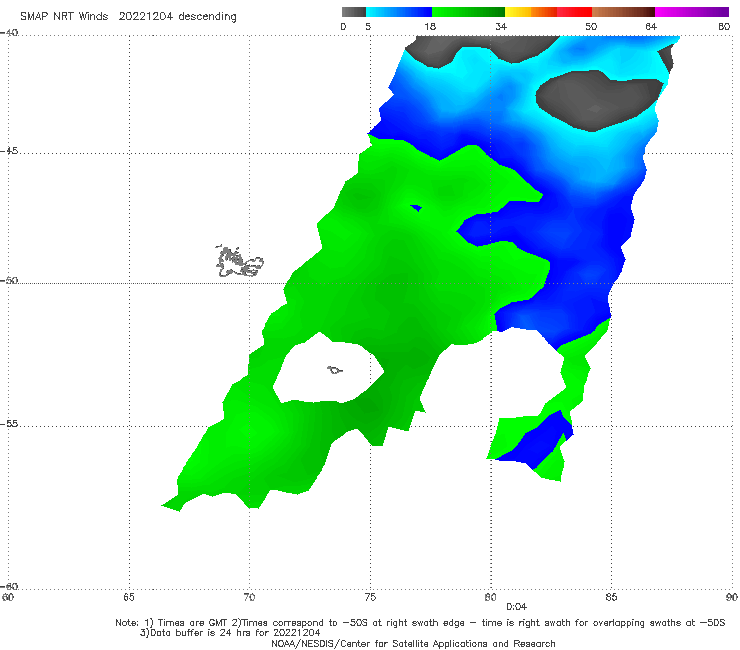
Task: Select the brown 50–64 color bar segment
Action: coord(623,12)
